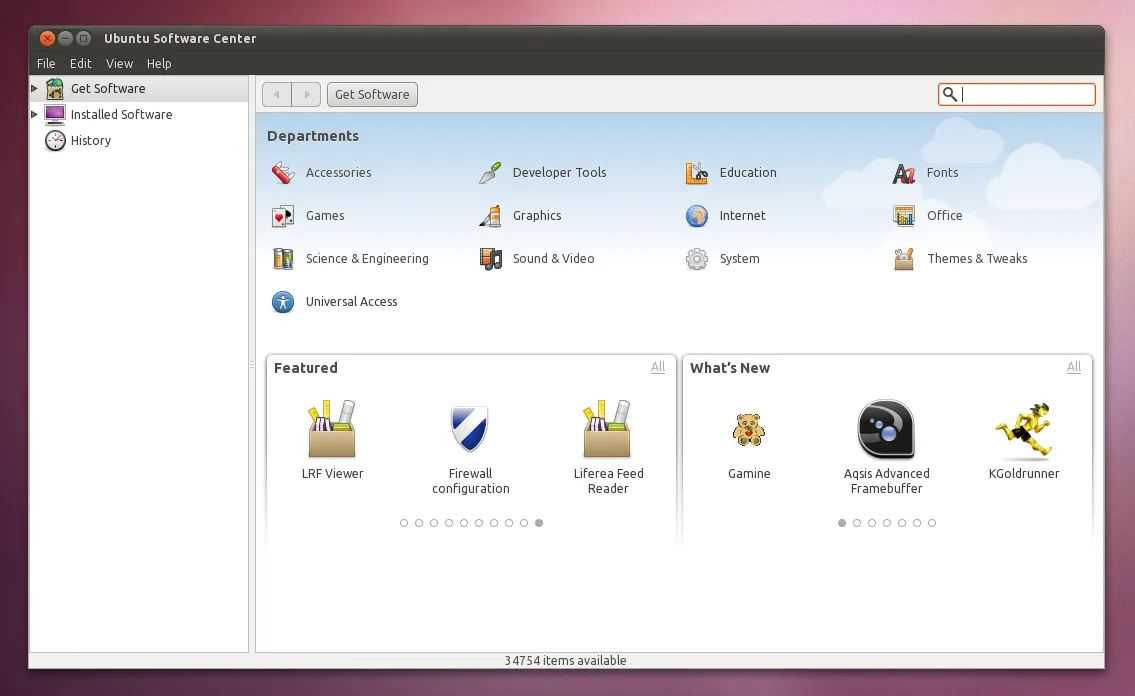Image resolution: width=1135 pixels, height=696 pixels.
Task: Expand the Installed Software tree arrow
Action: [x=34, y=114]
